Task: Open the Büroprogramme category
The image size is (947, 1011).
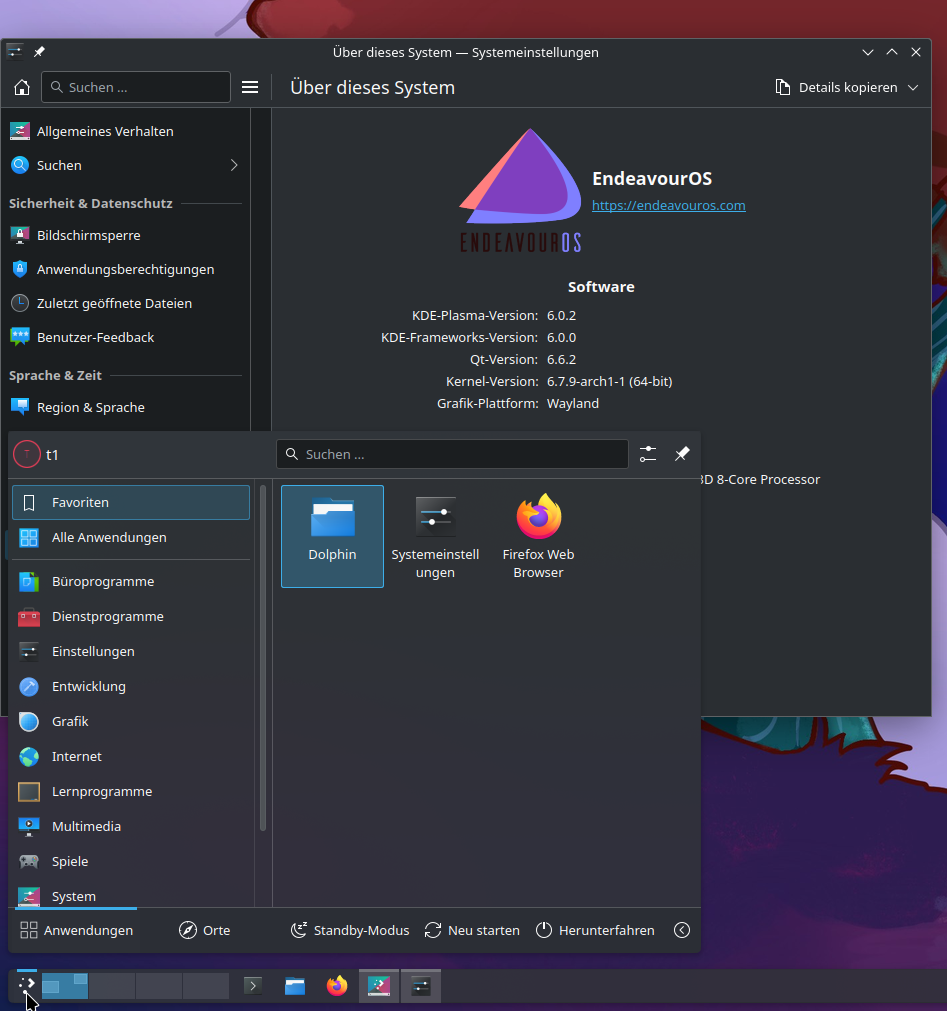Action: pyautogui.click(x=131, y=582)
